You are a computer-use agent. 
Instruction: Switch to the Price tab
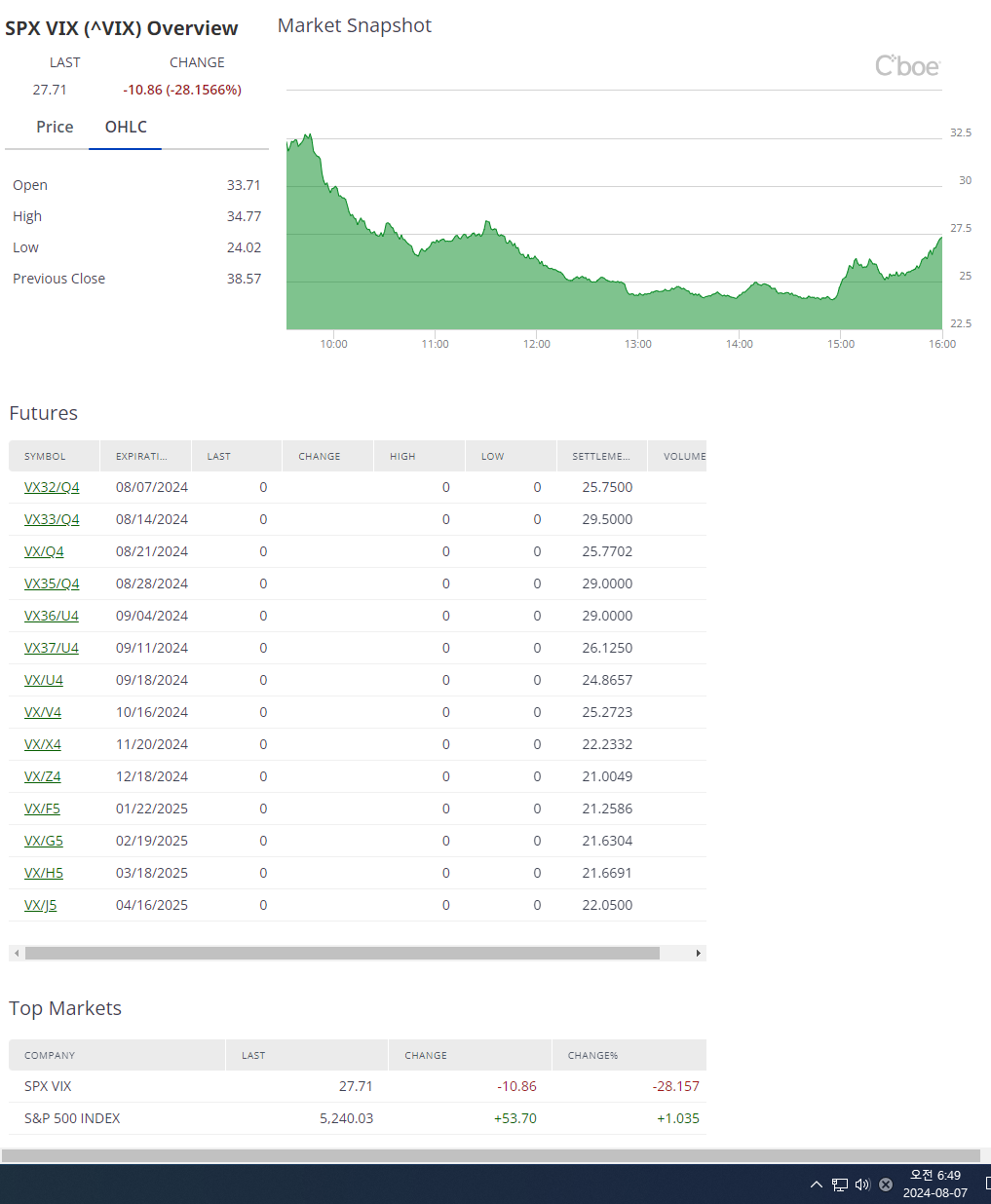[55, 128]
